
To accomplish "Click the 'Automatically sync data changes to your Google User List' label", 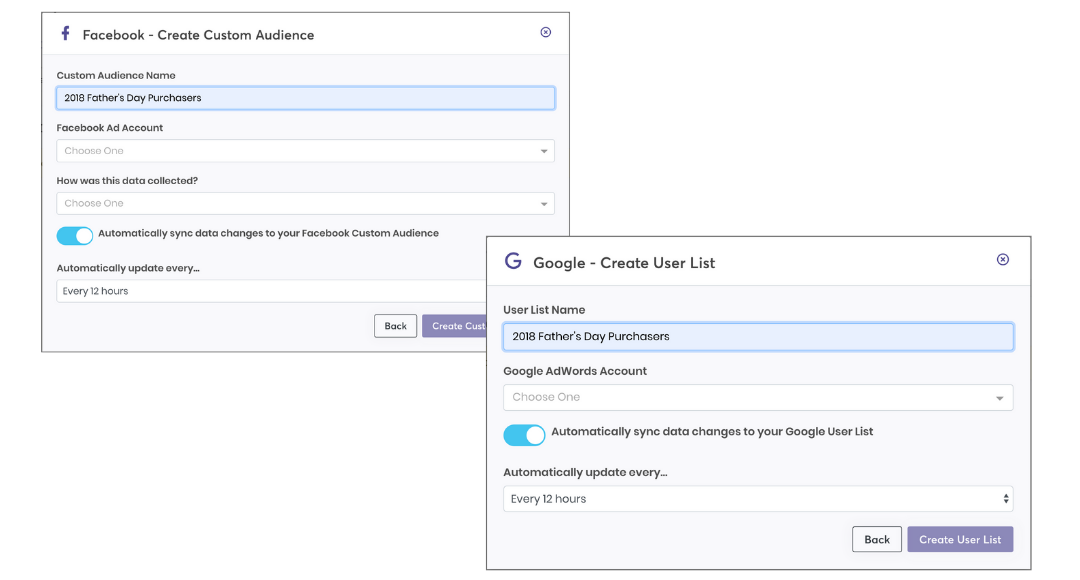I will pos(712,432).
